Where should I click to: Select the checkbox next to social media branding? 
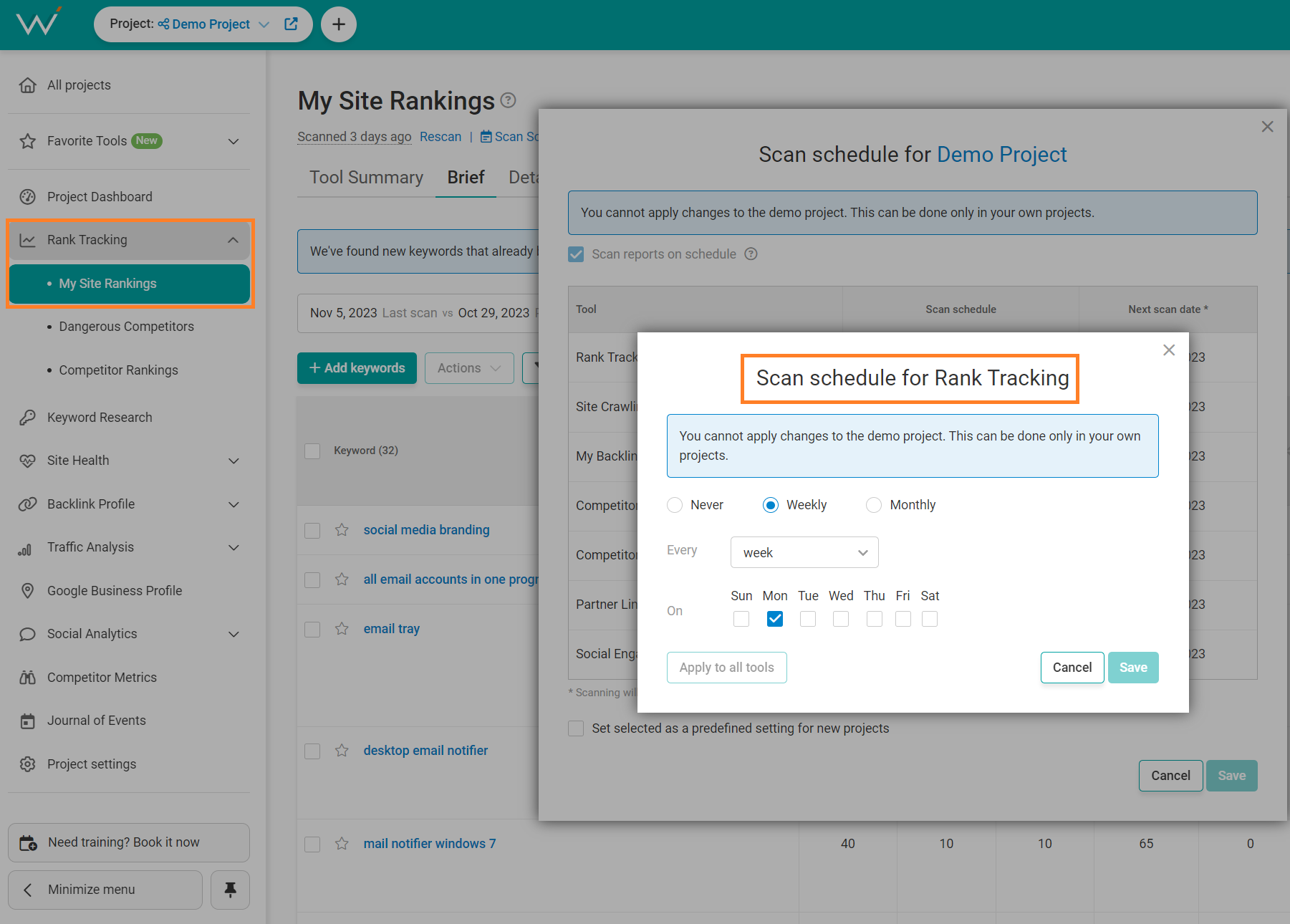coord(312,530)
